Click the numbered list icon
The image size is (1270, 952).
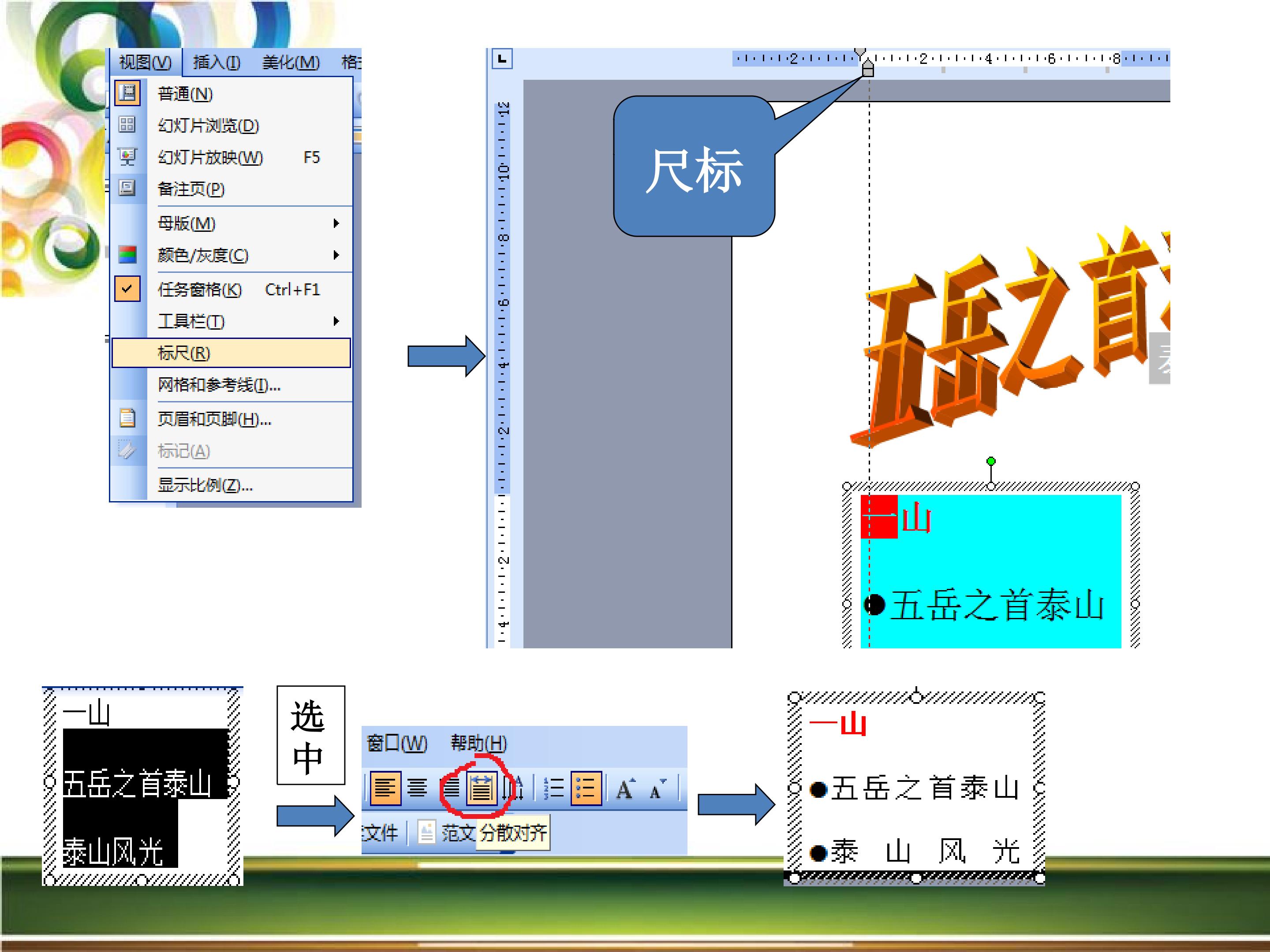[x=553, y=788]
